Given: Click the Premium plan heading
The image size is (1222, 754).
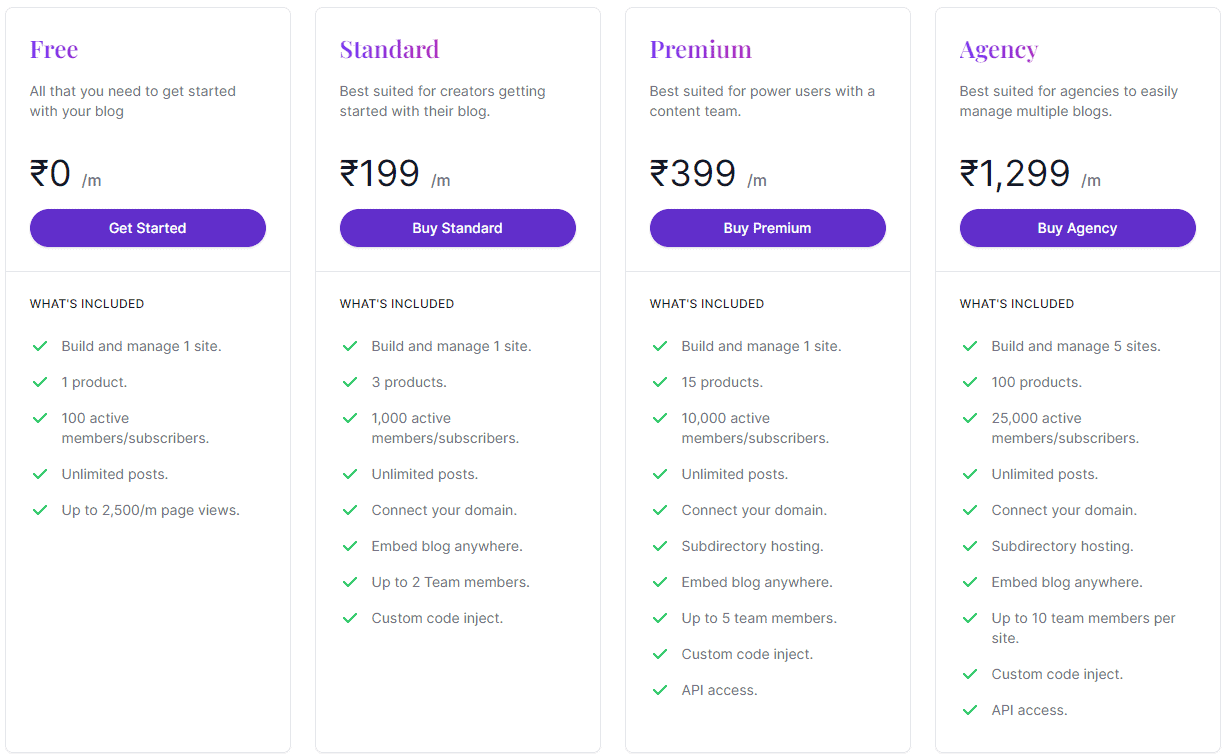Looking at the screenshot, I should (700, 49).
